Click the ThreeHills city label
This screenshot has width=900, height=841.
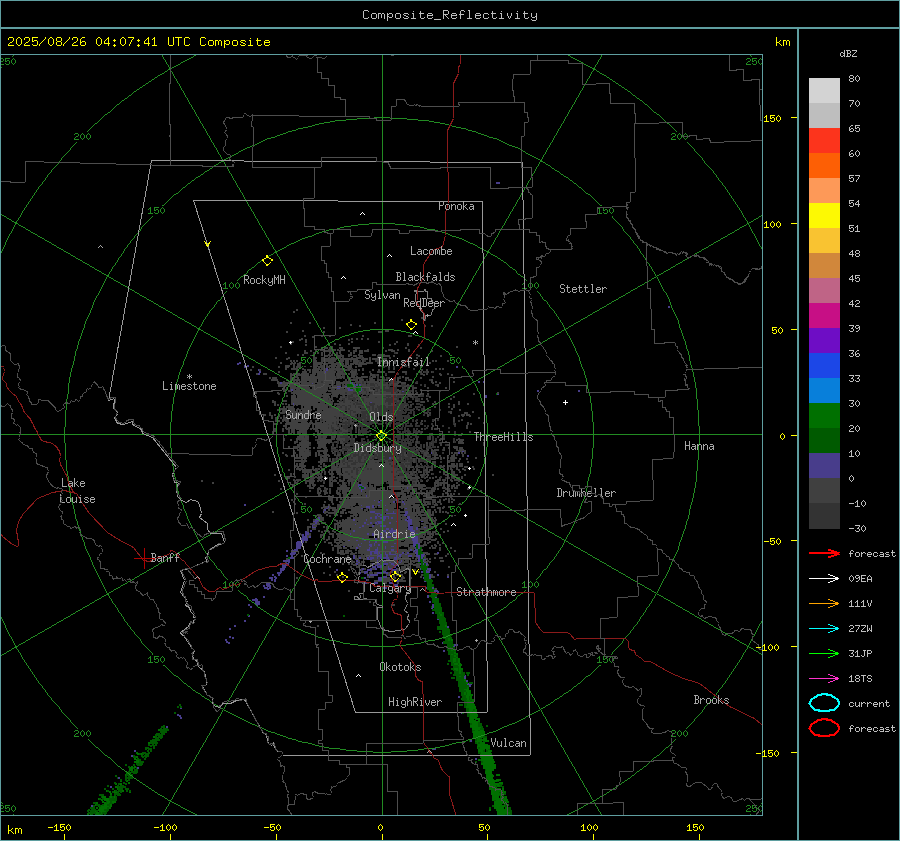(503, 437)
